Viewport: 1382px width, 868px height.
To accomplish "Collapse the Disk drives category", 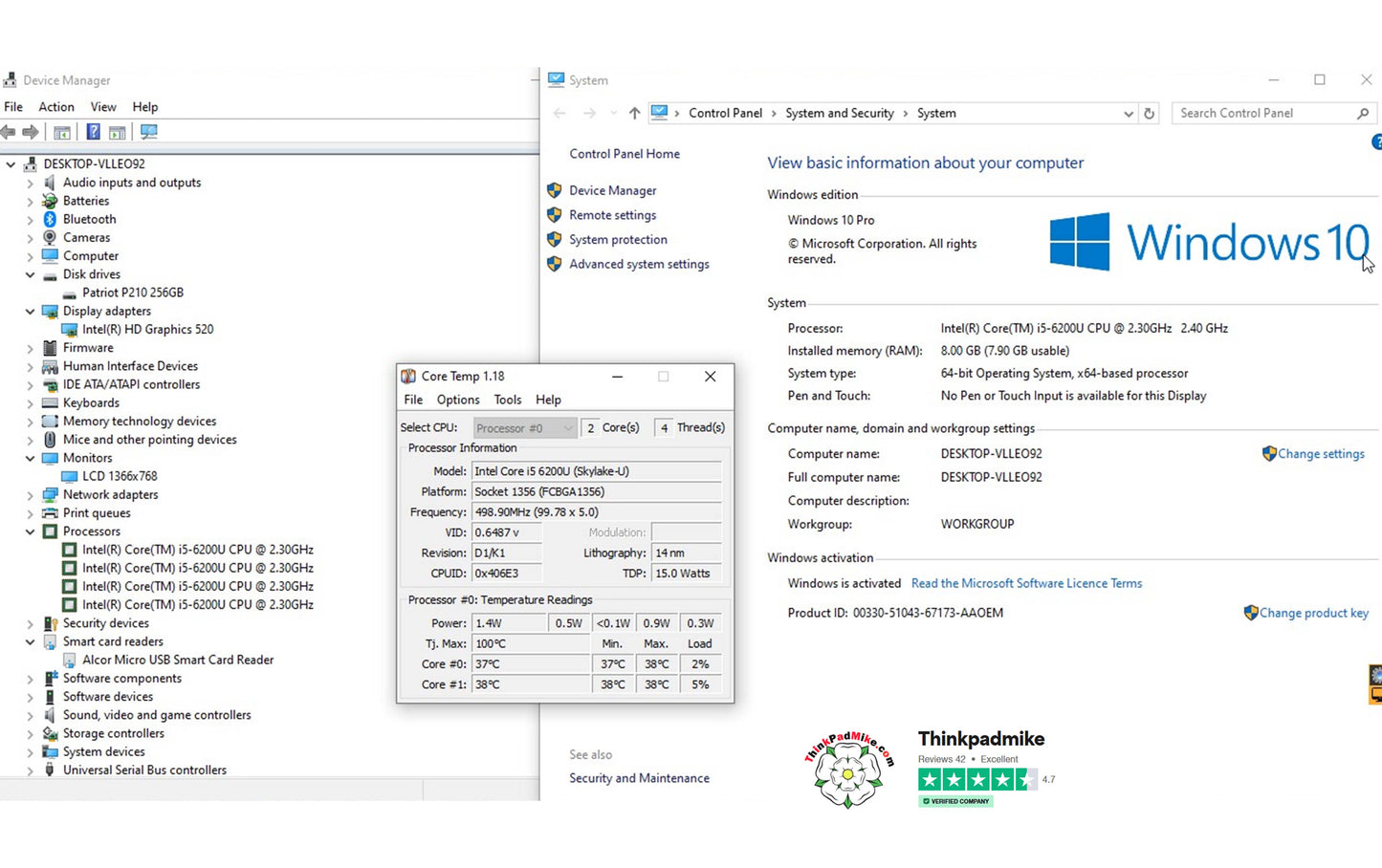I will (x=30, y=274).
